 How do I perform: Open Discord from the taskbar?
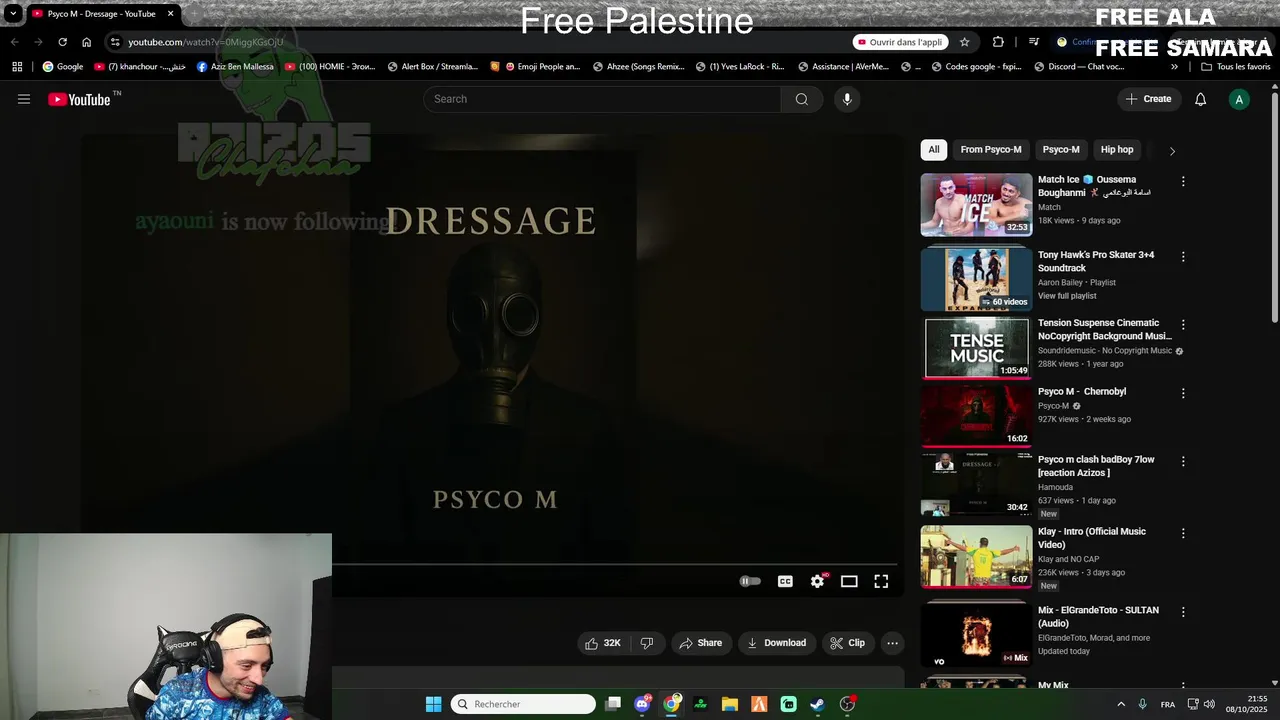(642, 704)
